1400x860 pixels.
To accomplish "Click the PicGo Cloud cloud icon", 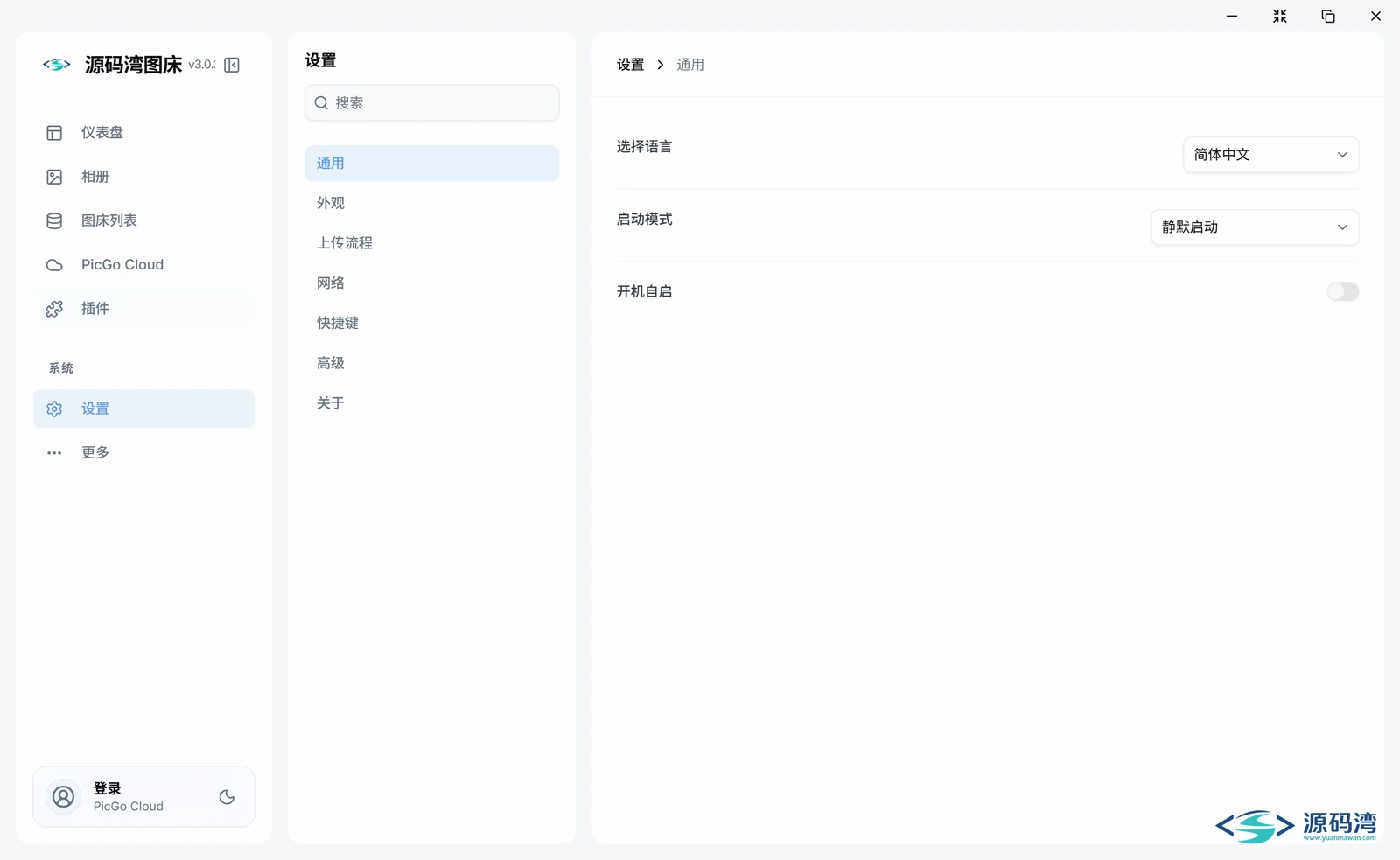I will (54, 265).
